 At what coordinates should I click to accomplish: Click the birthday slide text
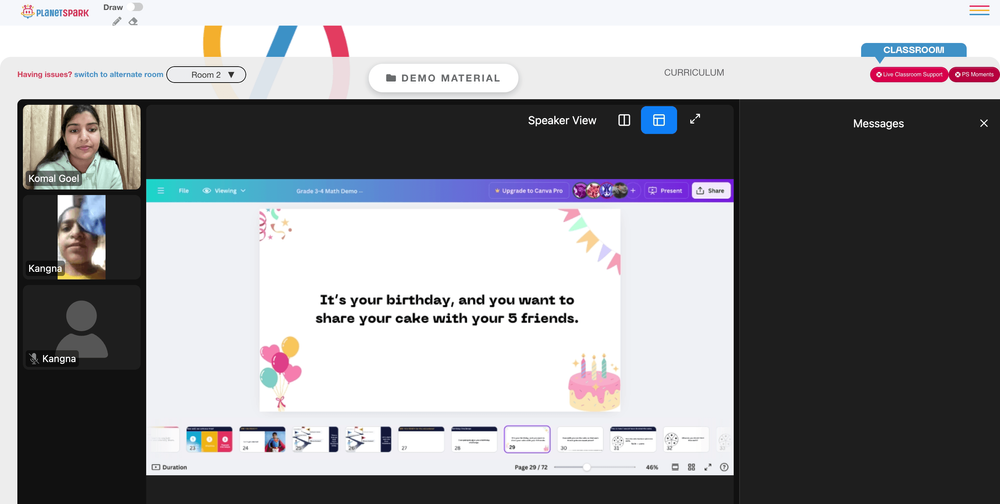(446, 309)
